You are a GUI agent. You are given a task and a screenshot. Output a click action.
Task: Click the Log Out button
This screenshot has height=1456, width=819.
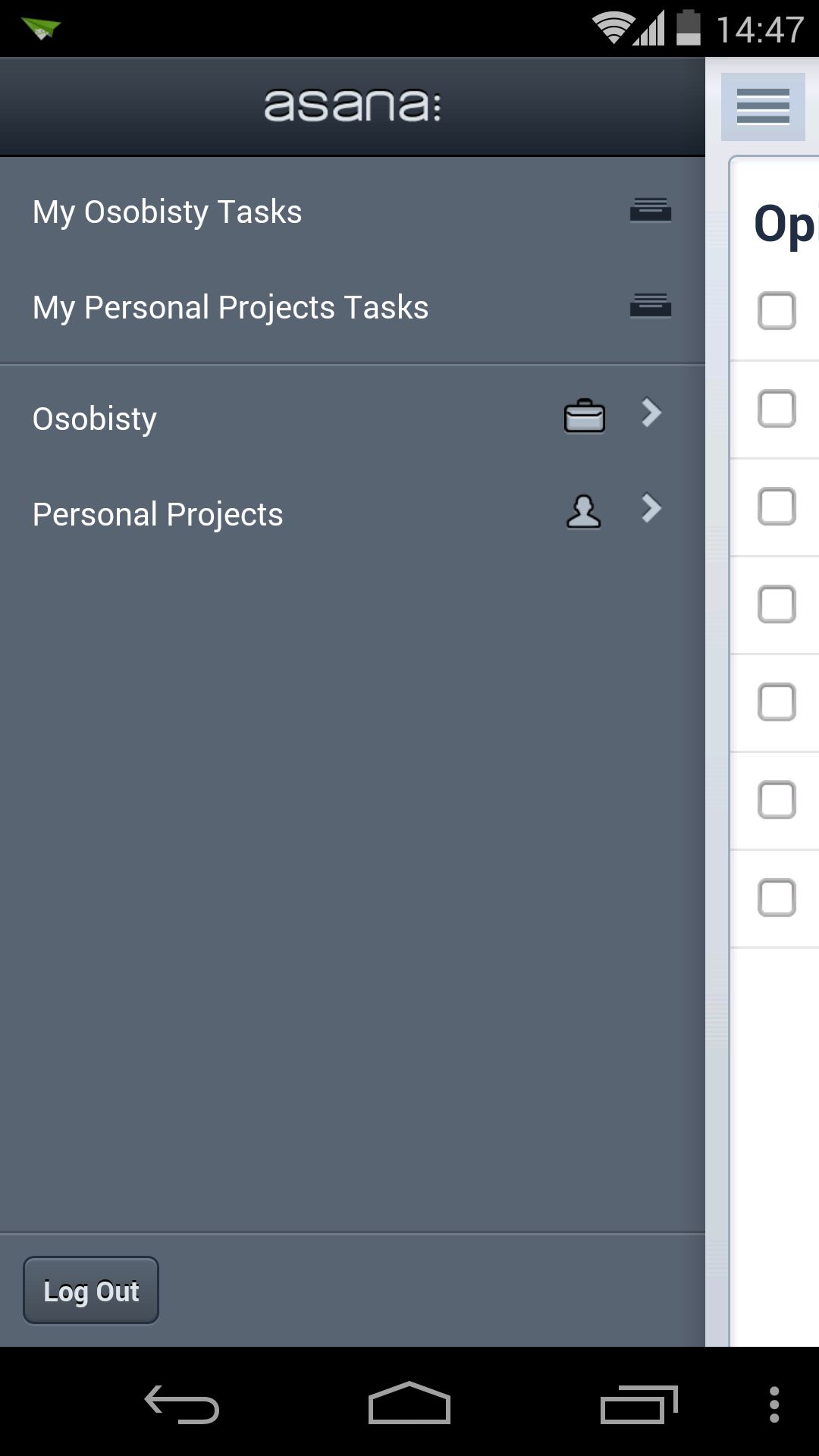click(91, 1290)
